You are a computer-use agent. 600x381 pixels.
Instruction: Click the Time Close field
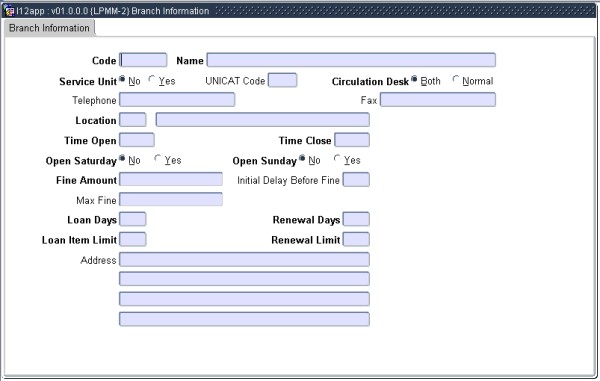click(x=352, y=140)
